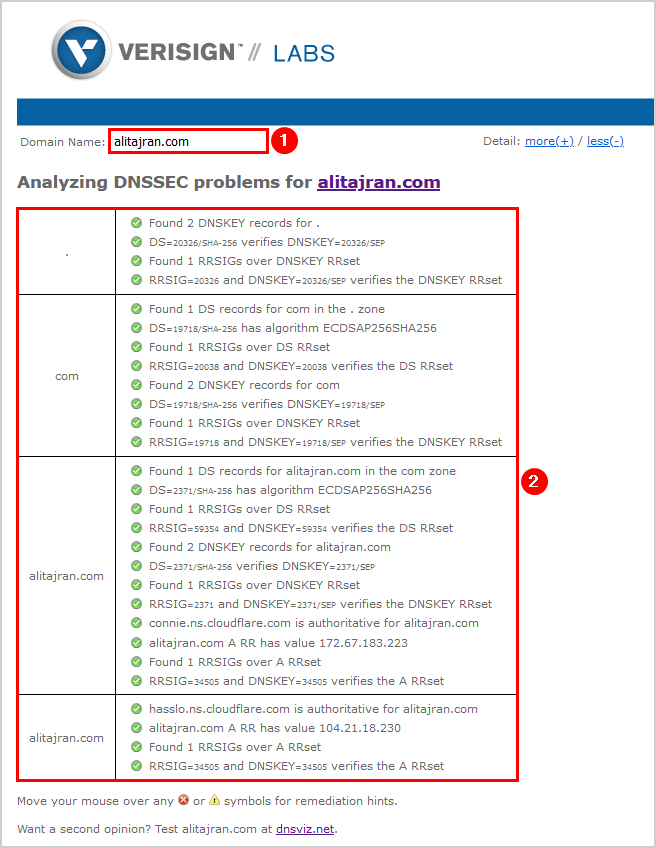The height and width of the screenshot is (848, 656).
Task: Click text 'connie.ns.cloudflare.com is authoritative for alitajran.com'
Action: [x=314, y=623]
